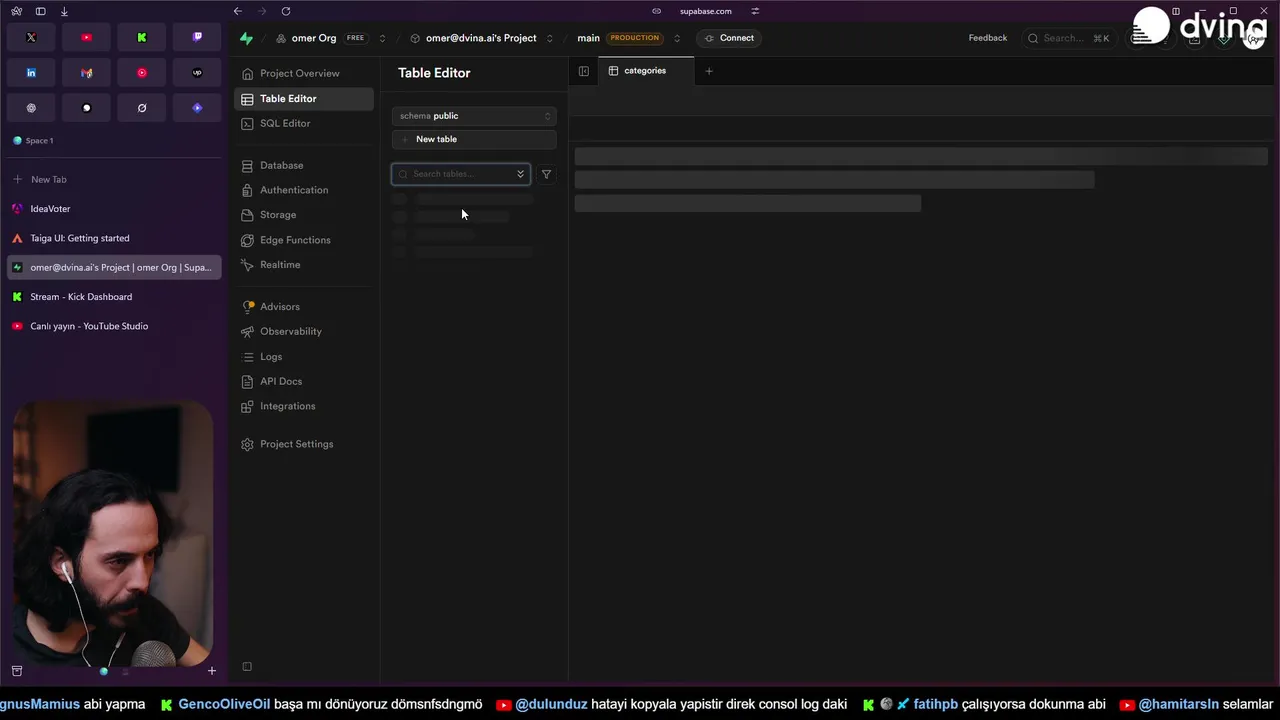Open the main branch switcher chevrons
Screen dimensions: 1280x720
point(677,38)
